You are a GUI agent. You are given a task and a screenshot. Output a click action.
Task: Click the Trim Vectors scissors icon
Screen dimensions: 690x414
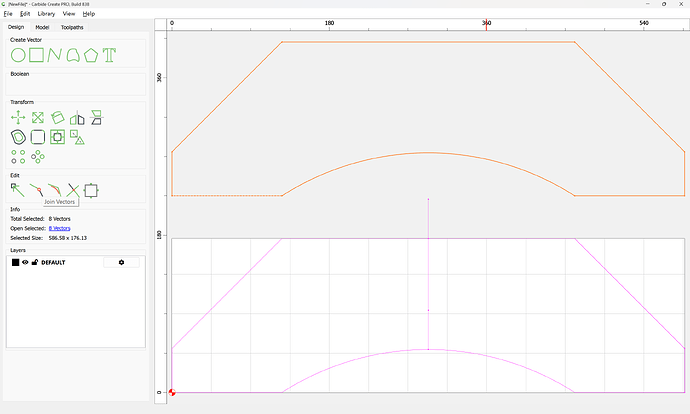click(x=72, y=189)
